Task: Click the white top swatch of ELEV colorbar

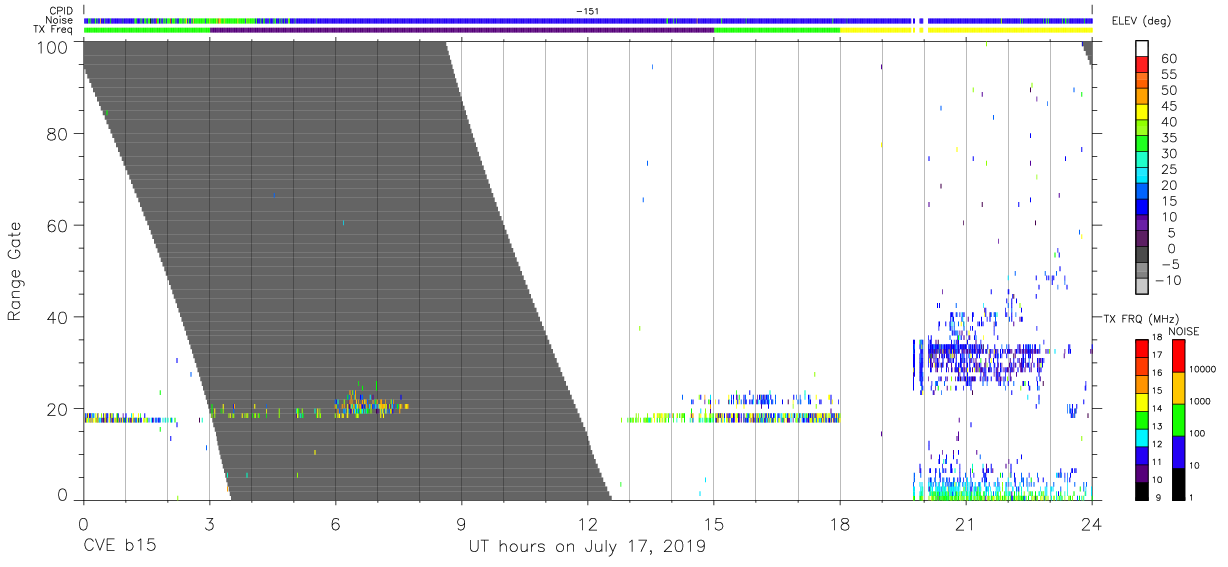Action: (1142, 50)
